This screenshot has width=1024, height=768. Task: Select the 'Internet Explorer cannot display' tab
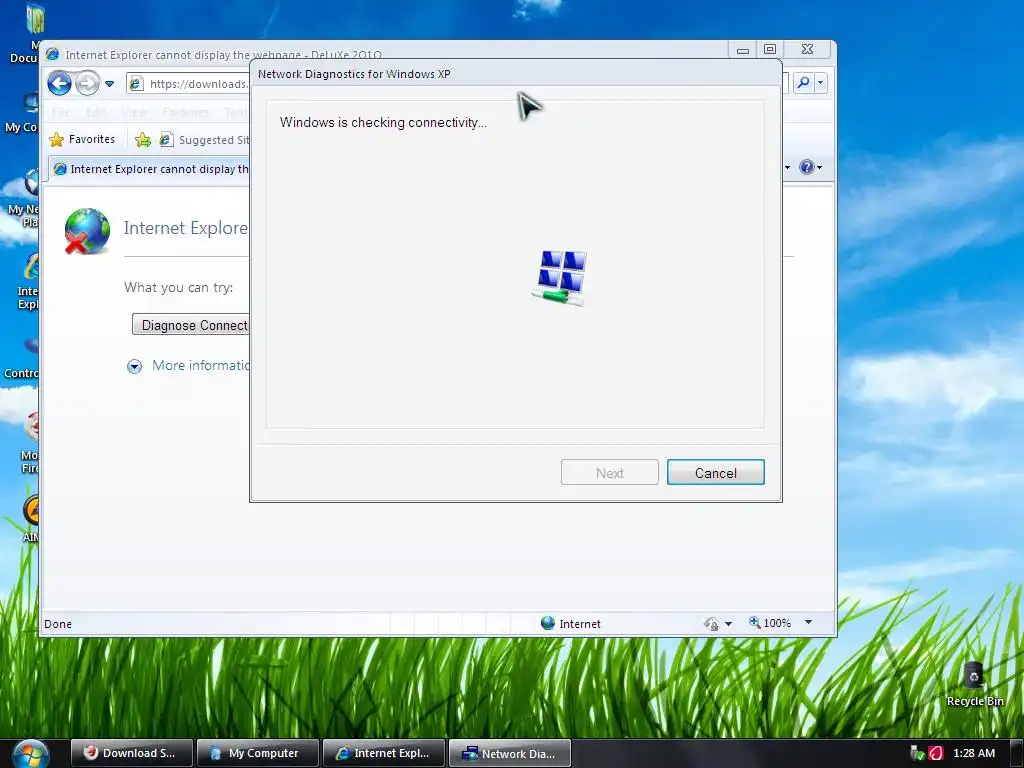pyautogui.click(x=150, y=169)
